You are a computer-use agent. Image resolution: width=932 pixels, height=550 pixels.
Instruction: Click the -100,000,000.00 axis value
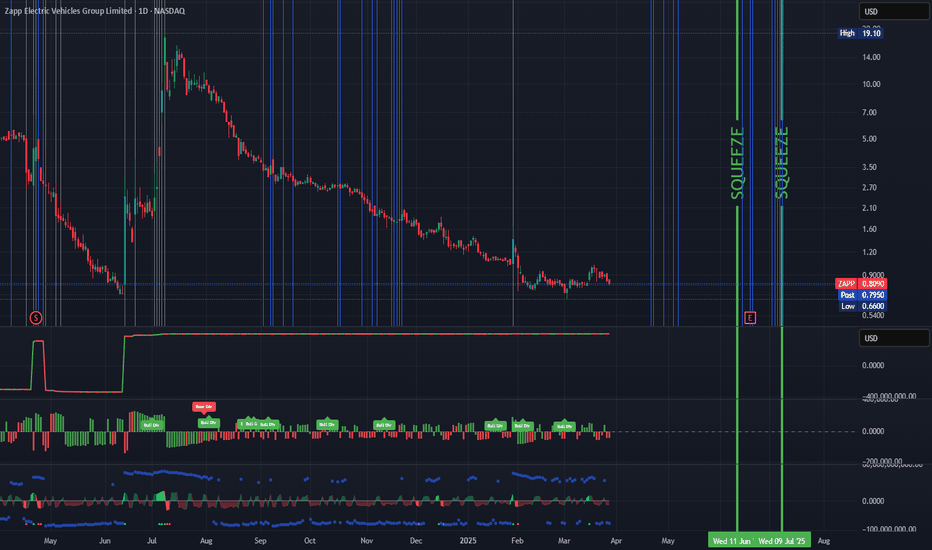tap(889, 529)
